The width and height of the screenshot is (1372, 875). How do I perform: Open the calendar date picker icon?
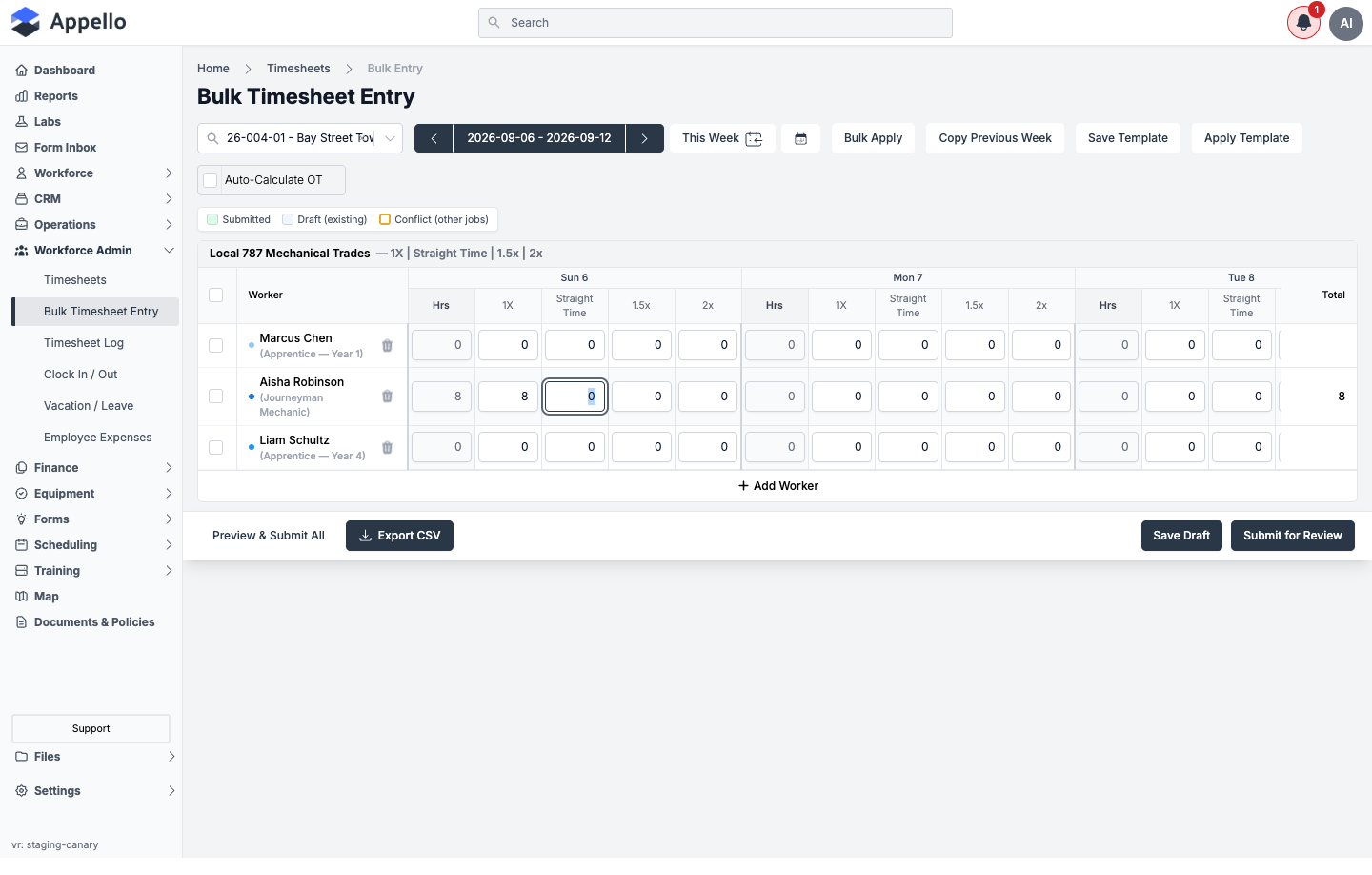[800, 138]
